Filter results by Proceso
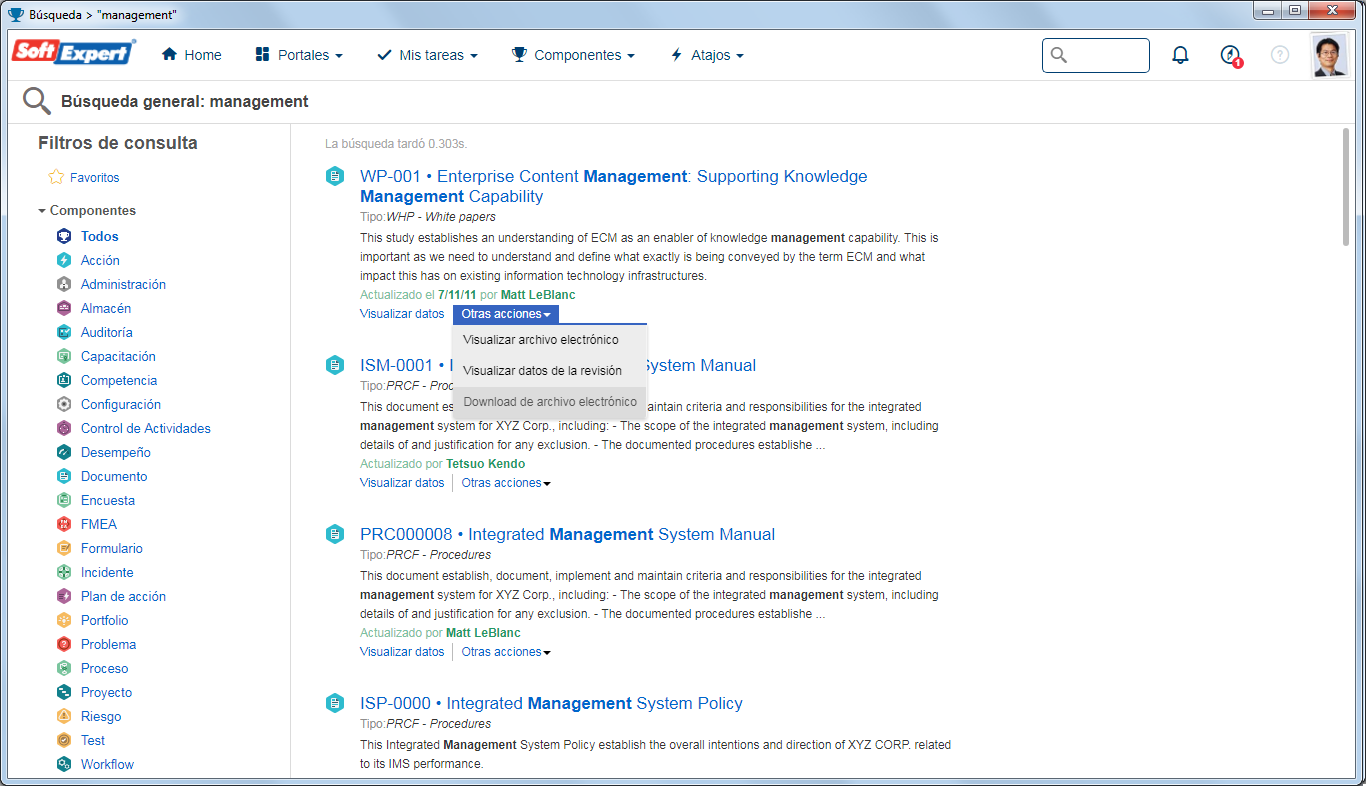Image resolution: width=1366 pixels, height=786 pixels. [104, 668]
